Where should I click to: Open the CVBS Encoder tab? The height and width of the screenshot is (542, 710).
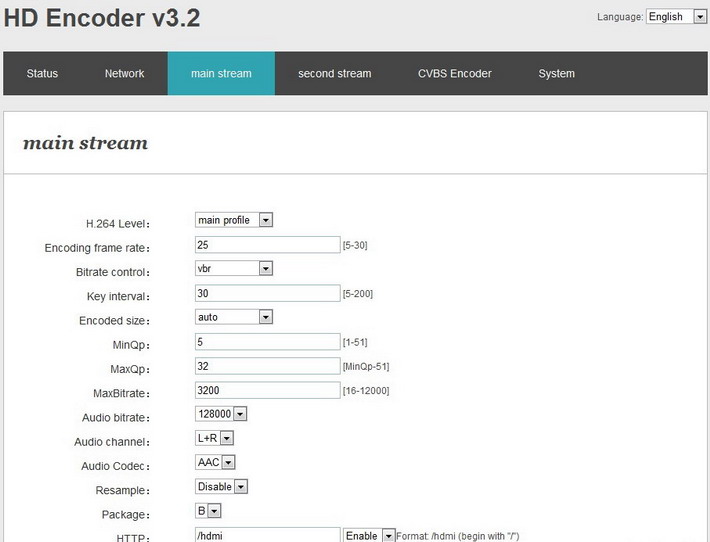[x=454, y=73]
